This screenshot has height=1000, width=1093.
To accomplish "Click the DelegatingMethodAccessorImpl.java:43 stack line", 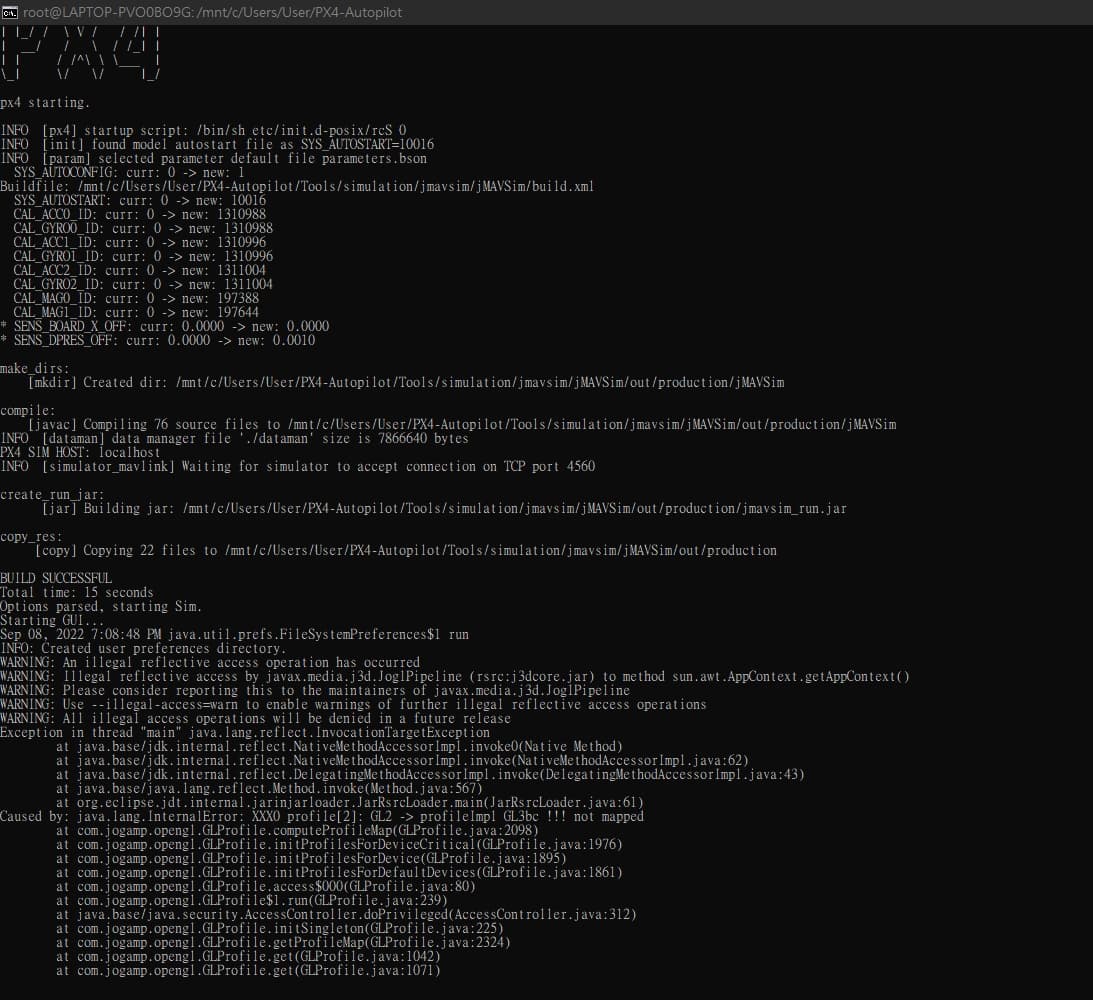I will pos(430,774).
